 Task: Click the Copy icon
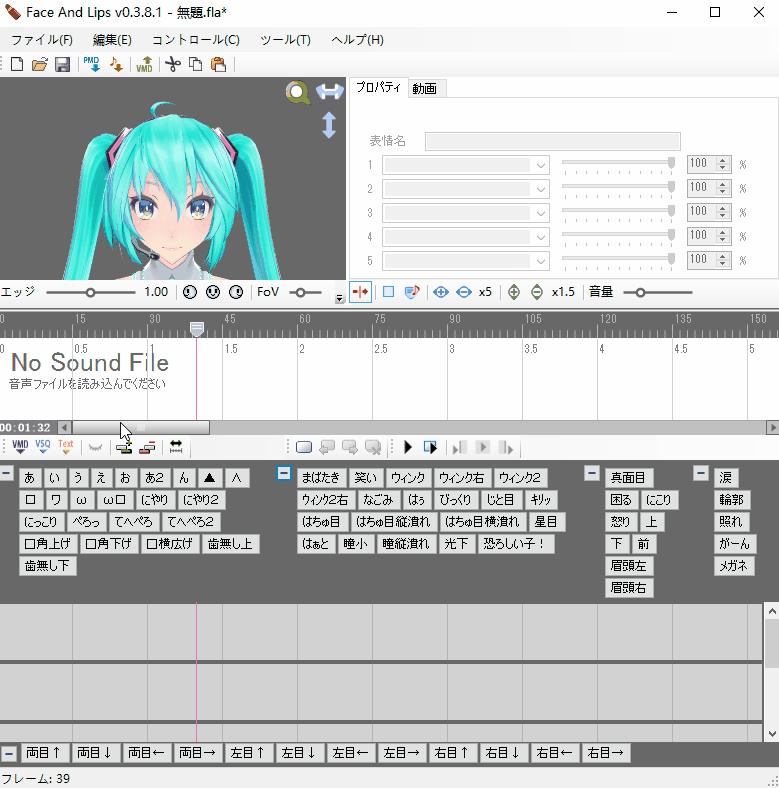click(x=196, y=64)
